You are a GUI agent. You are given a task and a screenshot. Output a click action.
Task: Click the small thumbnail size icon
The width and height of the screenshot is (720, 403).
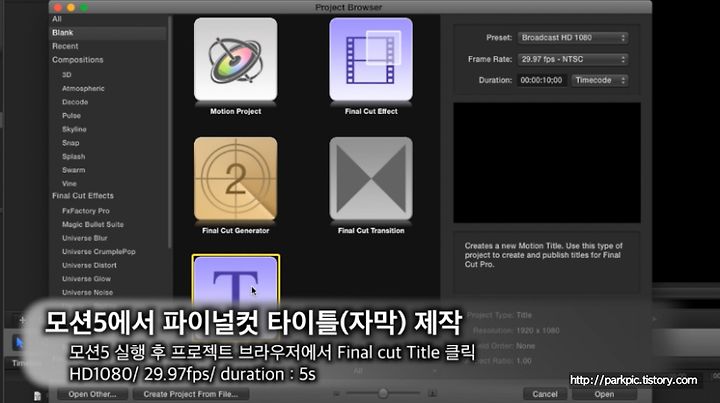pyautogui.click(x=337, y=394)
